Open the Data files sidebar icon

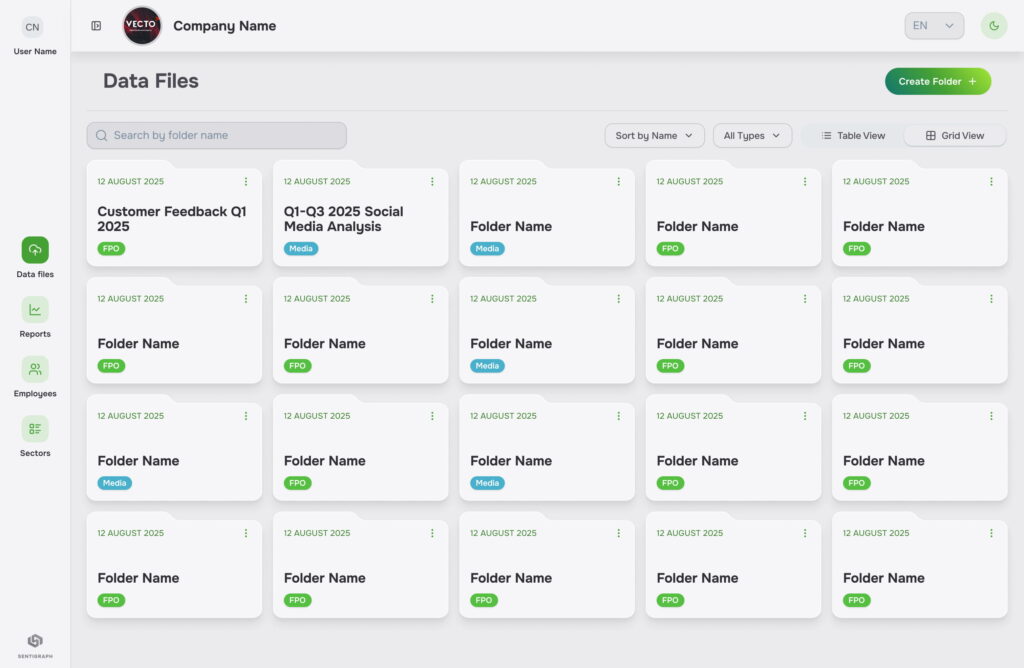coord(35,250)
